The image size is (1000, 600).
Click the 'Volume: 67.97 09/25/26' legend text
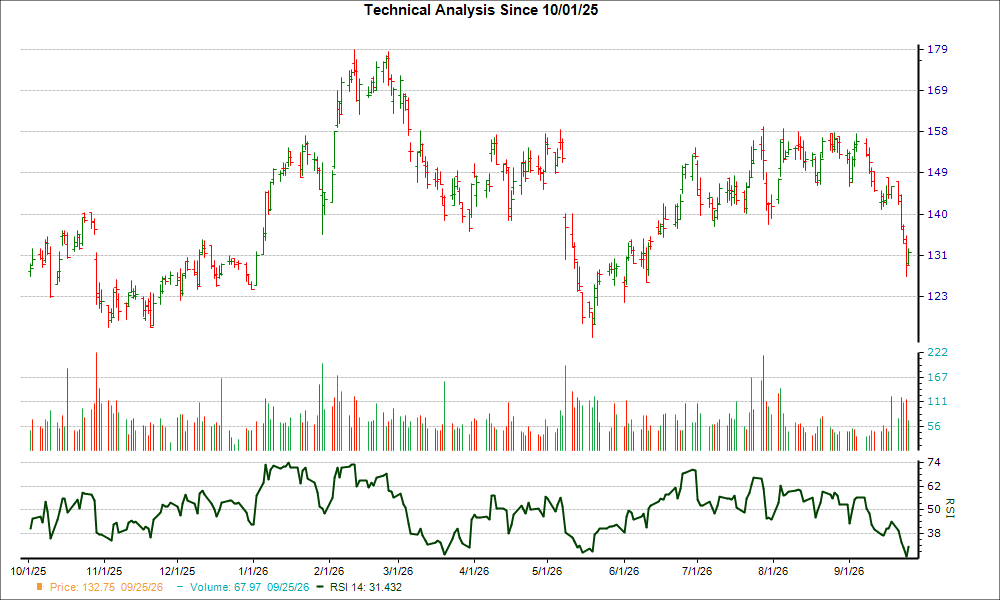249,587
